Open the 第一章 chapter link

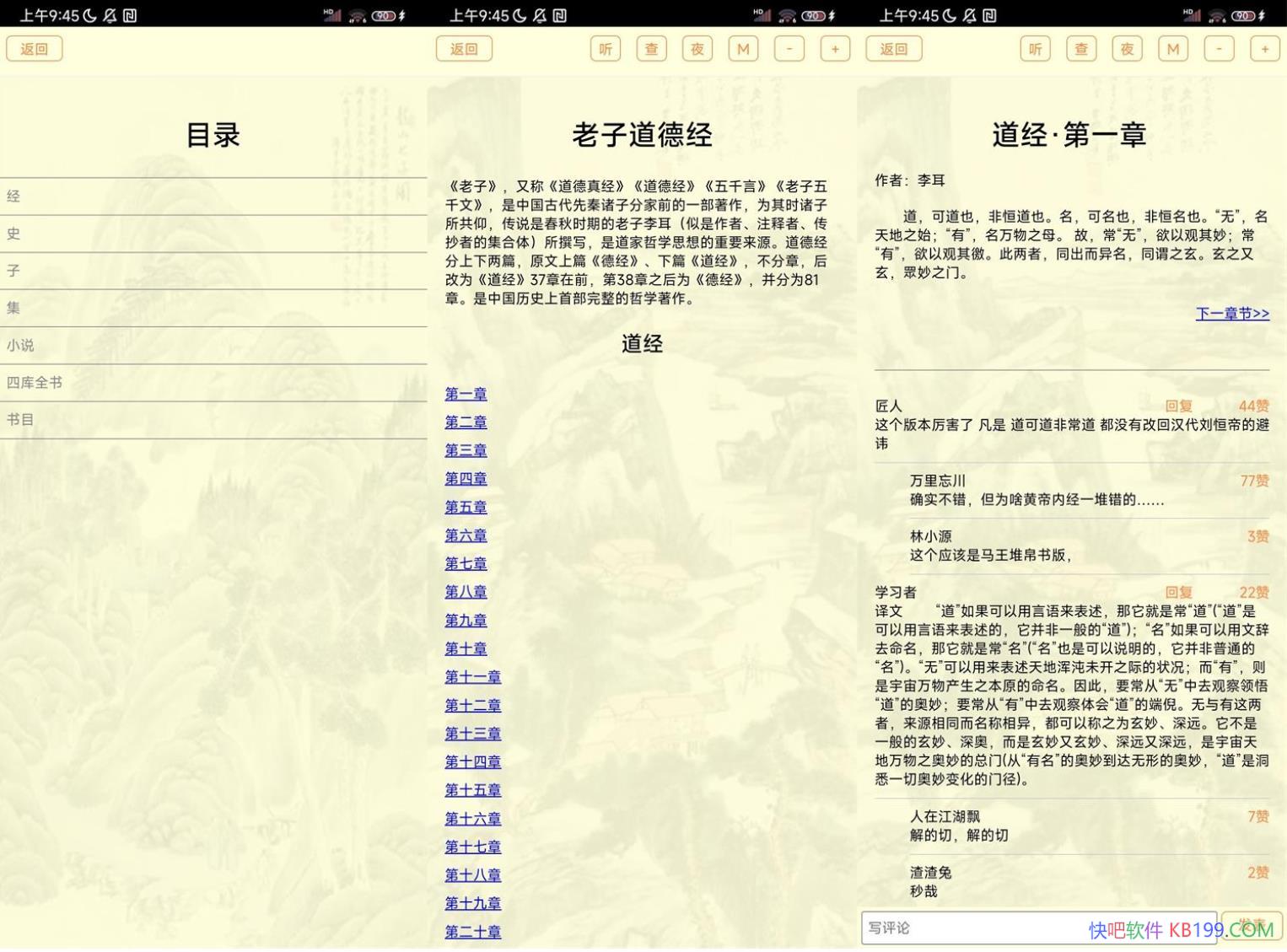[466, 394]
